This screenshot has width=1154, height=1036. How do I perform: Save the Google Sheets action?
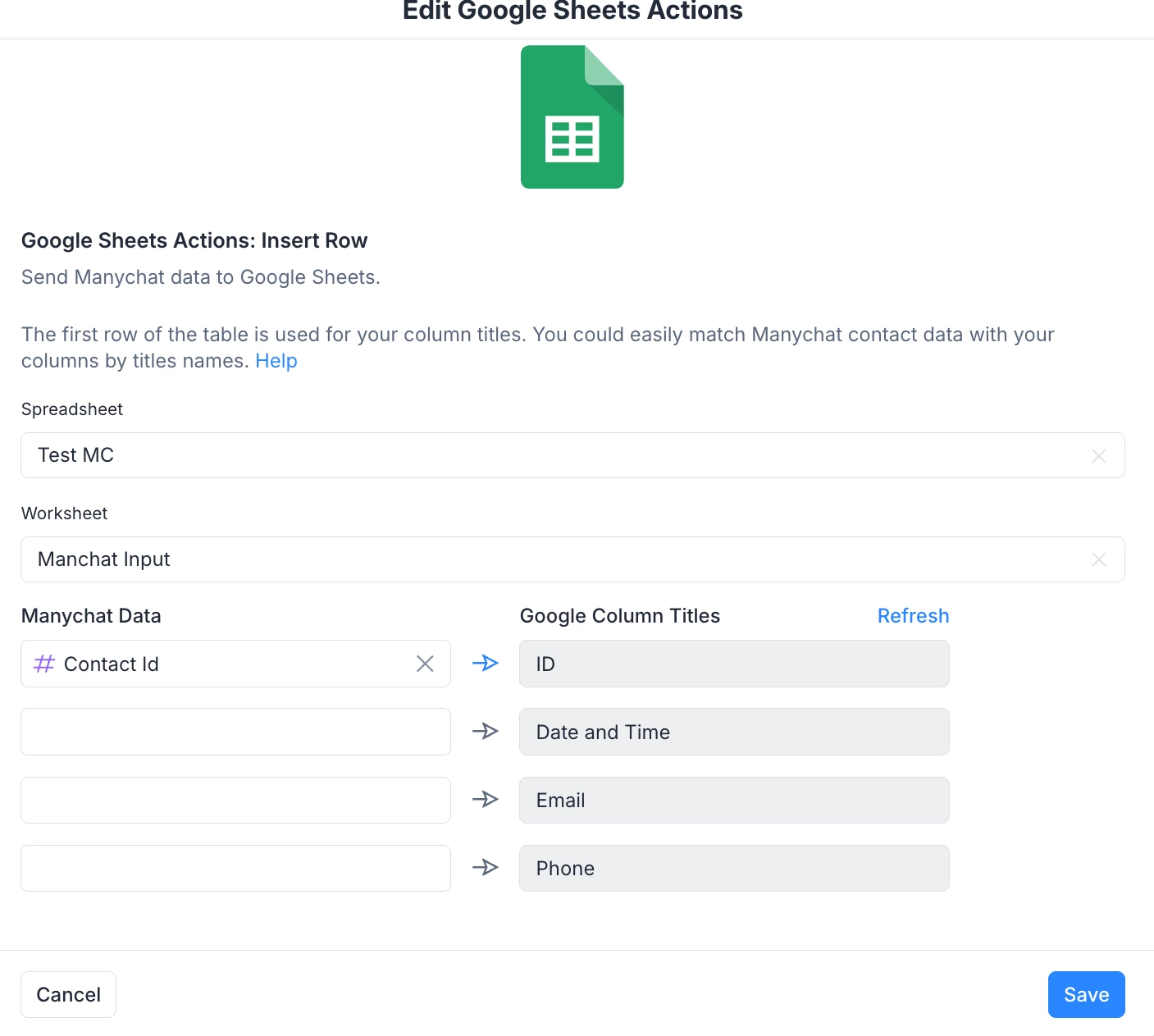(1086, 994)
